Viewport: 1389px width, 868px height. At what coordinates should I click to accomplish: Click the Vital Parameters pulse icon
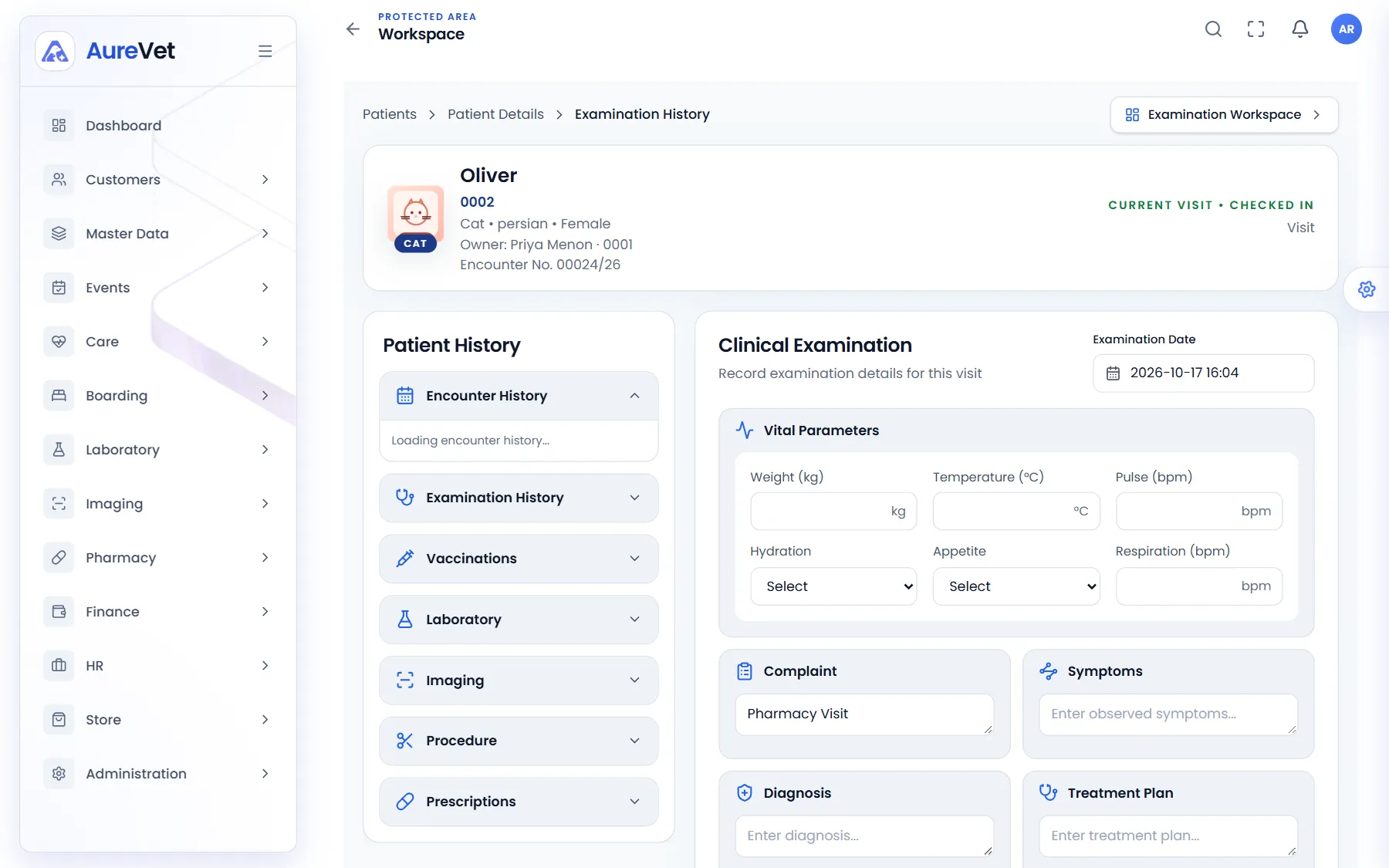tap(745, 431)
